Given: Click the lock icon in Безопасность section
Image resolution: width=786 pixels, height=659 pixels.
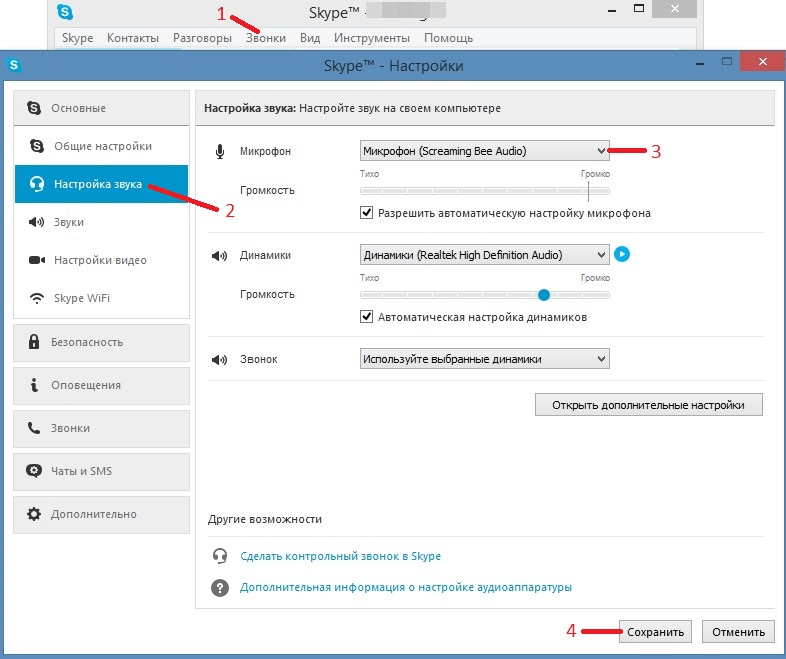Looking at the screenshot, I should point(34,342).
